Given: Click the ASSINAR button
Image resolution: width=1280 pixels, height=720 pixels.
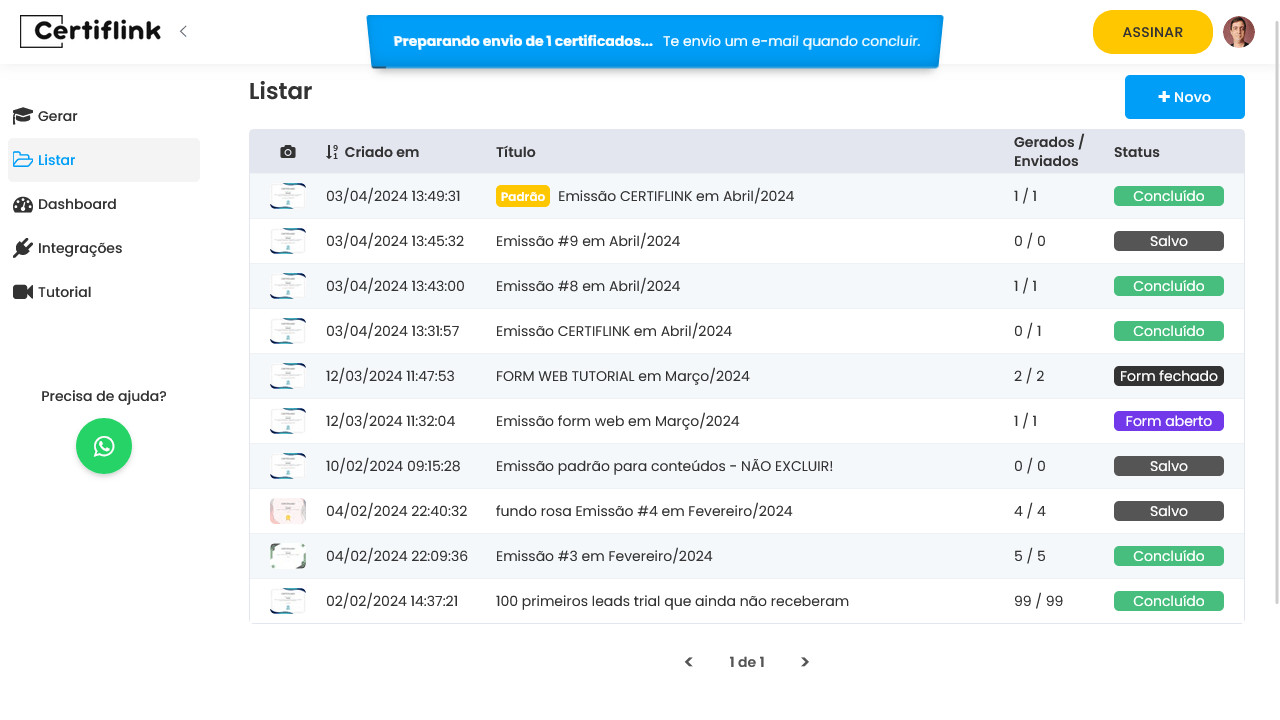Looking at the screenshot, I should click(1152, 32).
